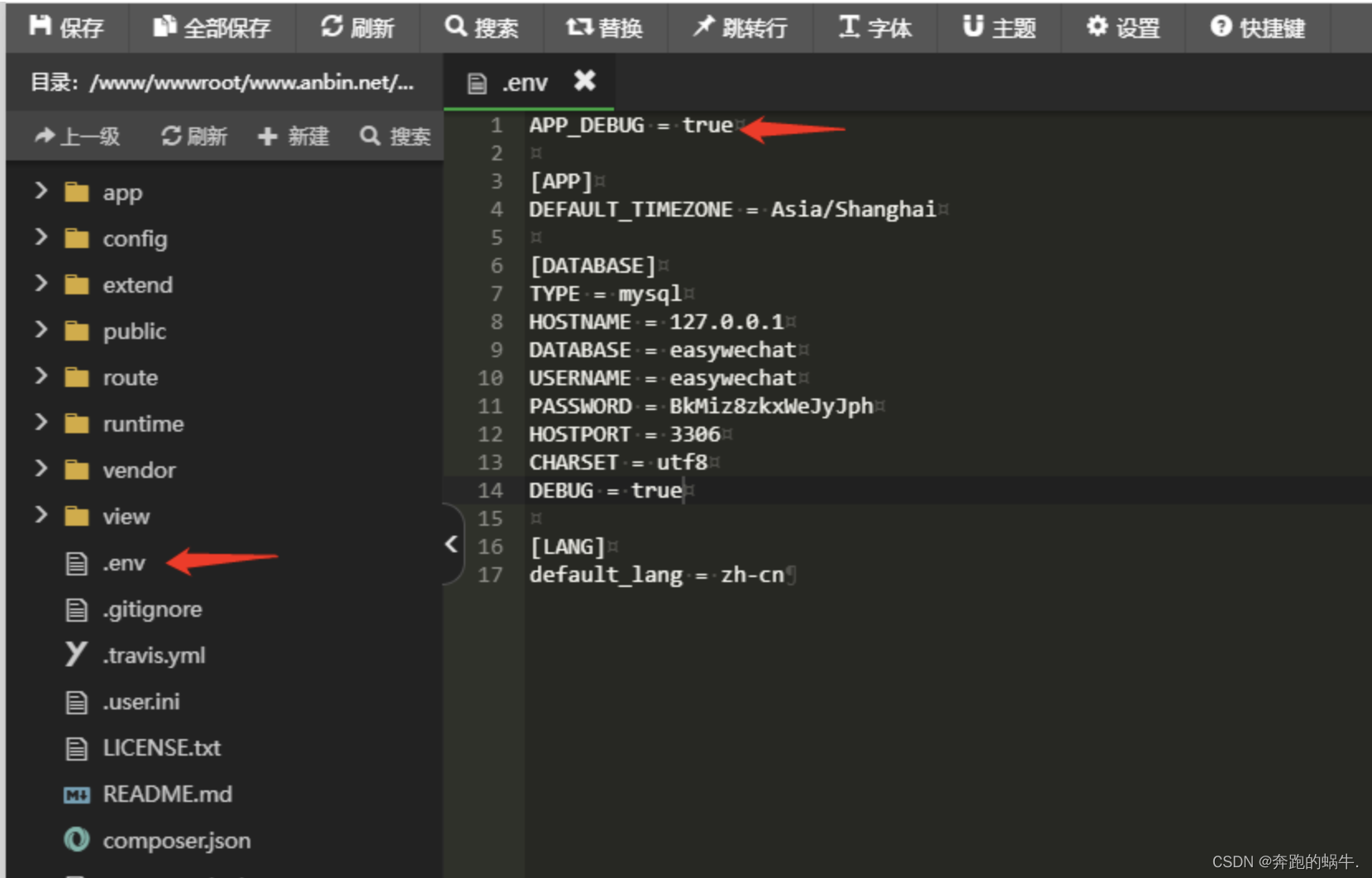Click the README.md markdown icon
Image resolution: width=1372 pixels, height=878 pixels.
pyautogui.click(x=77, y=795)
